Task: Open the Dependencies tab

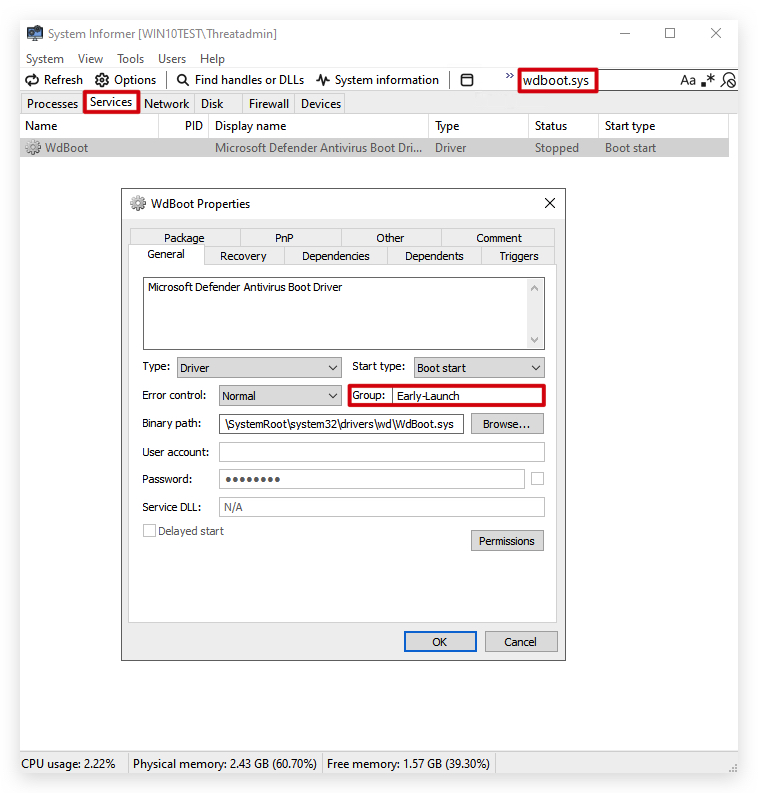Action: click(336, 256)
